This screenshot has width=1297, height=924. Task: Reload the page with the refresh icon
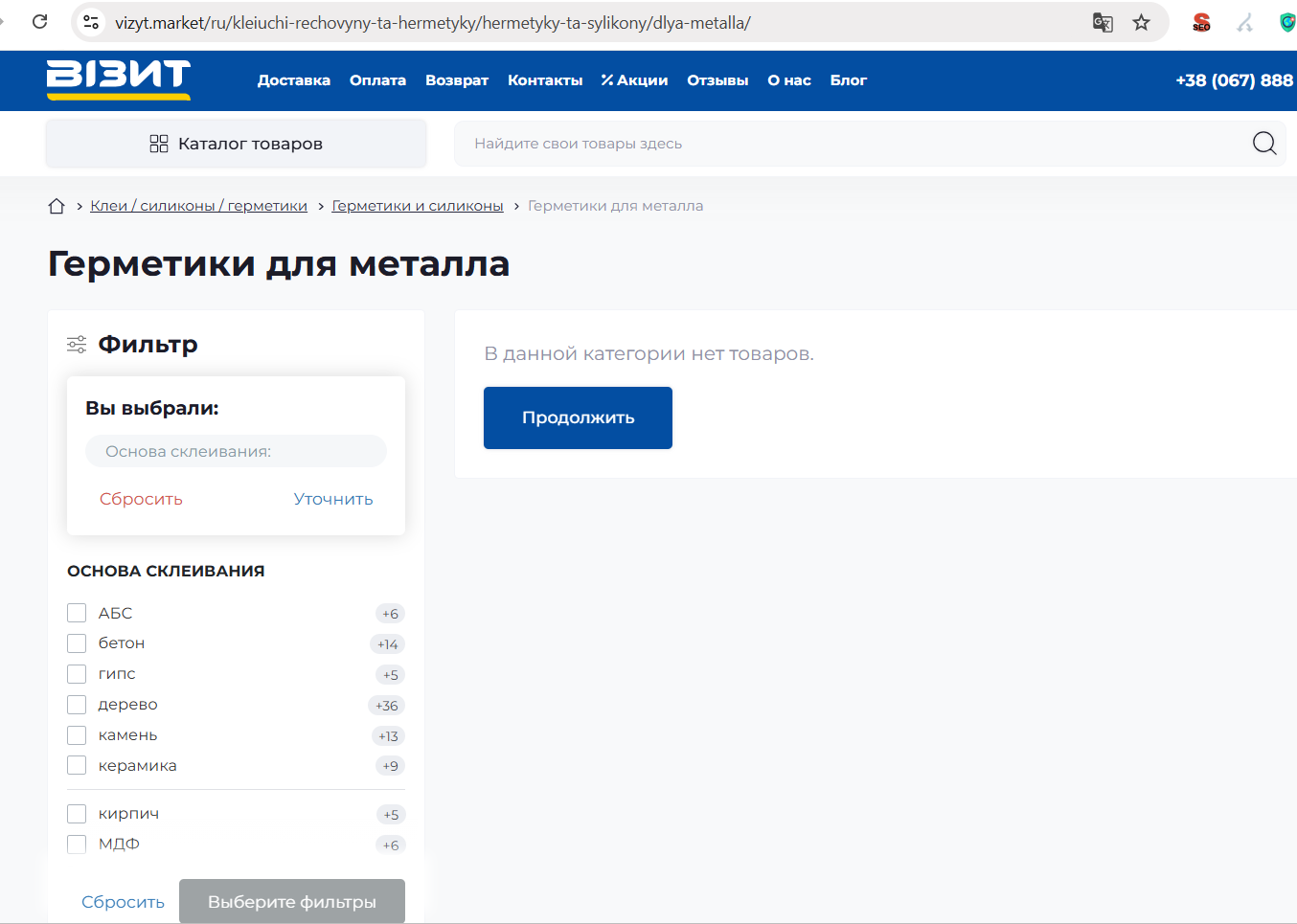click(x=39, y=21)
